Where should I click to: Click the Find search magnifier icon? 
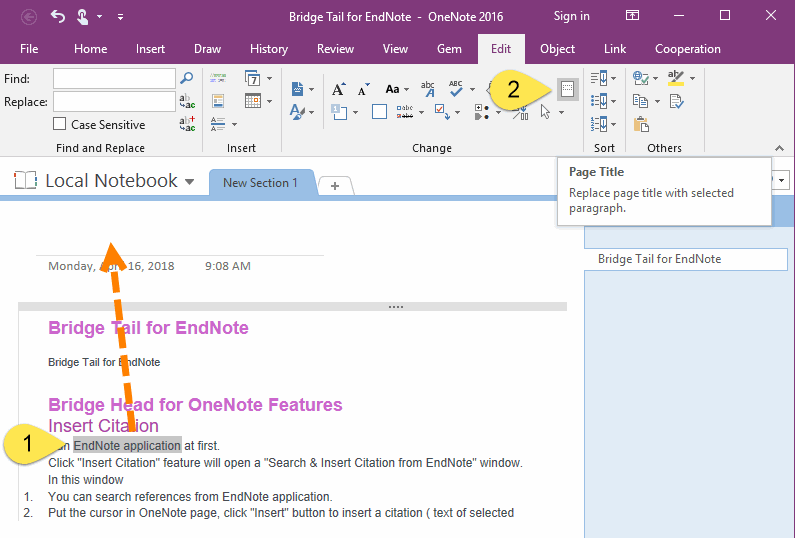pos(187,78)
